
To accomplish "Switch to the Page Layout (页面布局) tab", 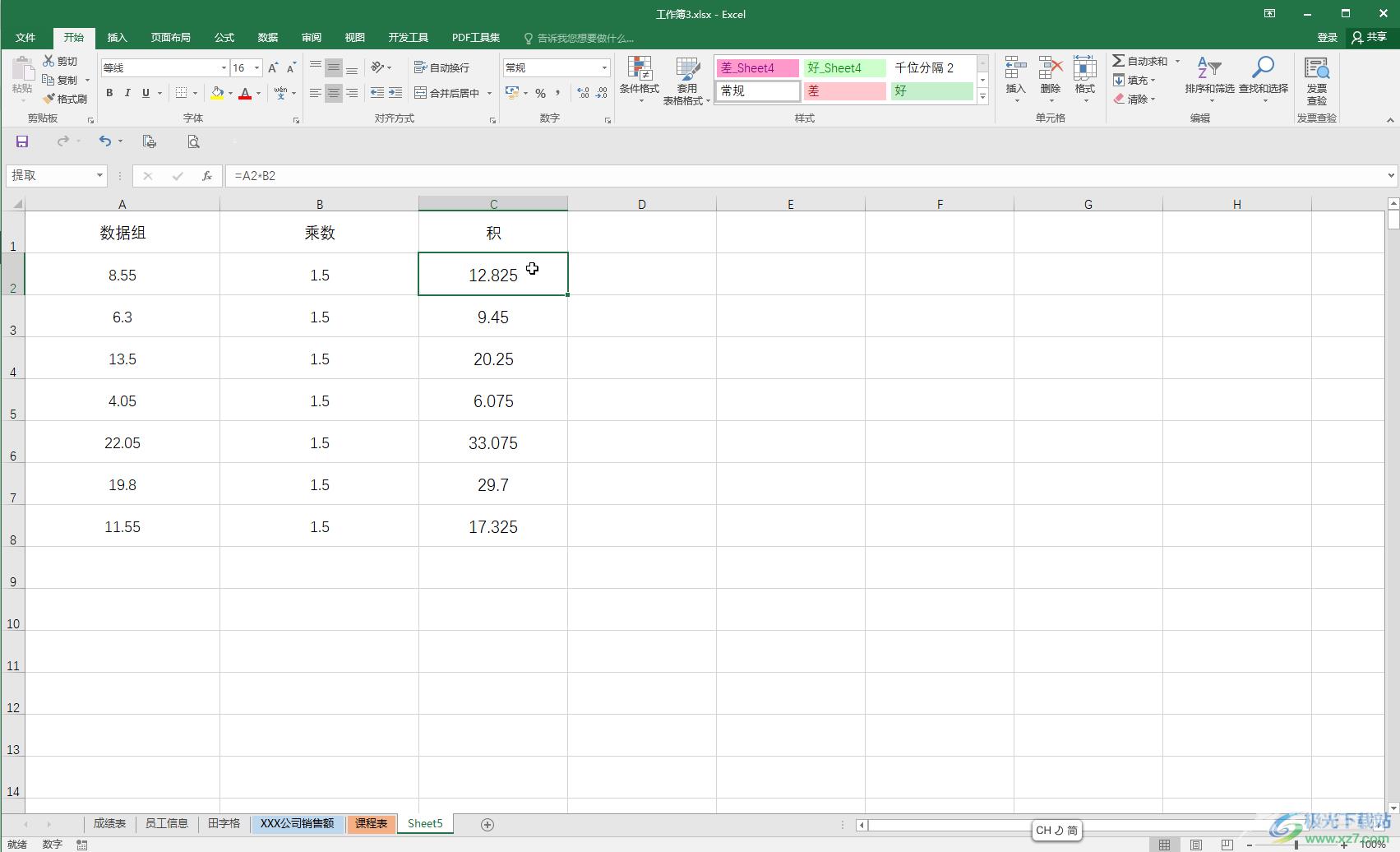I will coord(170,38).
